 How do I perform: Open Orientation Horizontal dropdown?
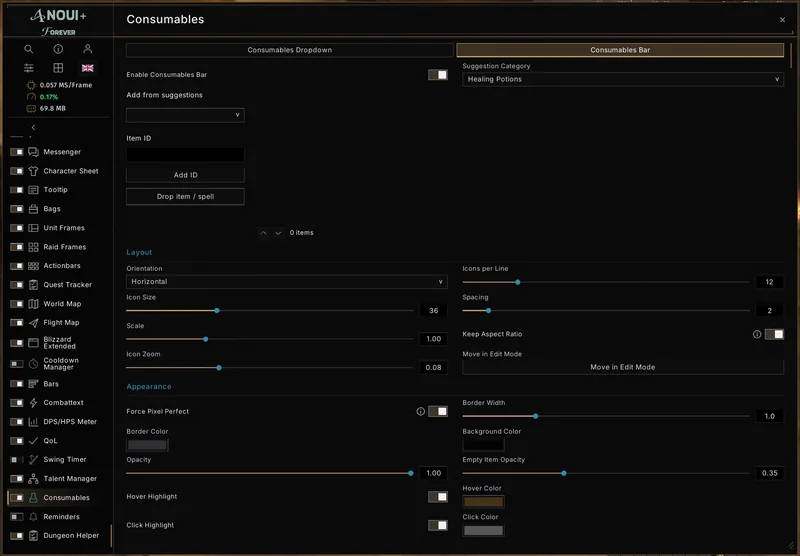(x=287, y=282)
